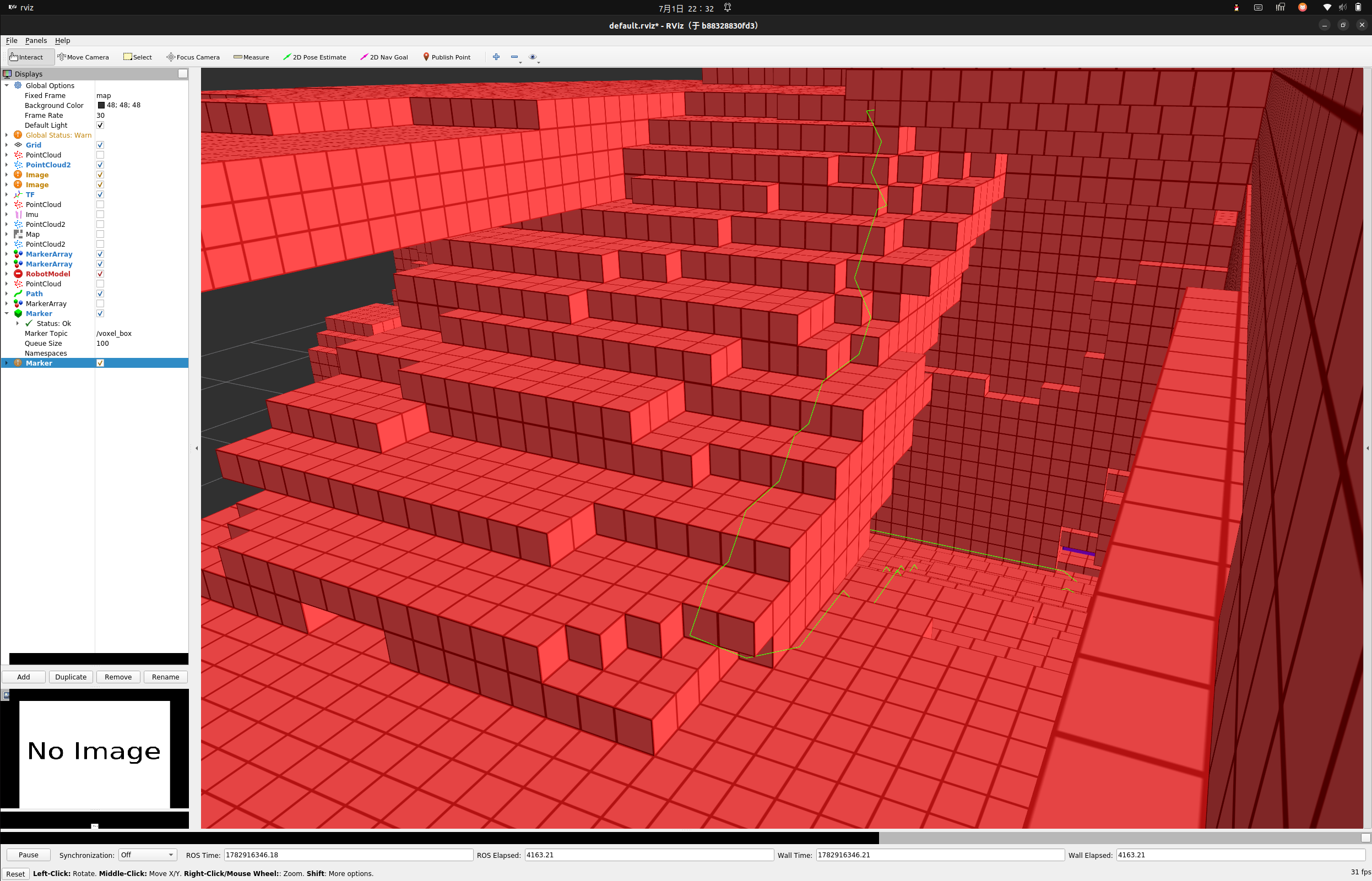Click the Global Options gear icon

[18, 85]
